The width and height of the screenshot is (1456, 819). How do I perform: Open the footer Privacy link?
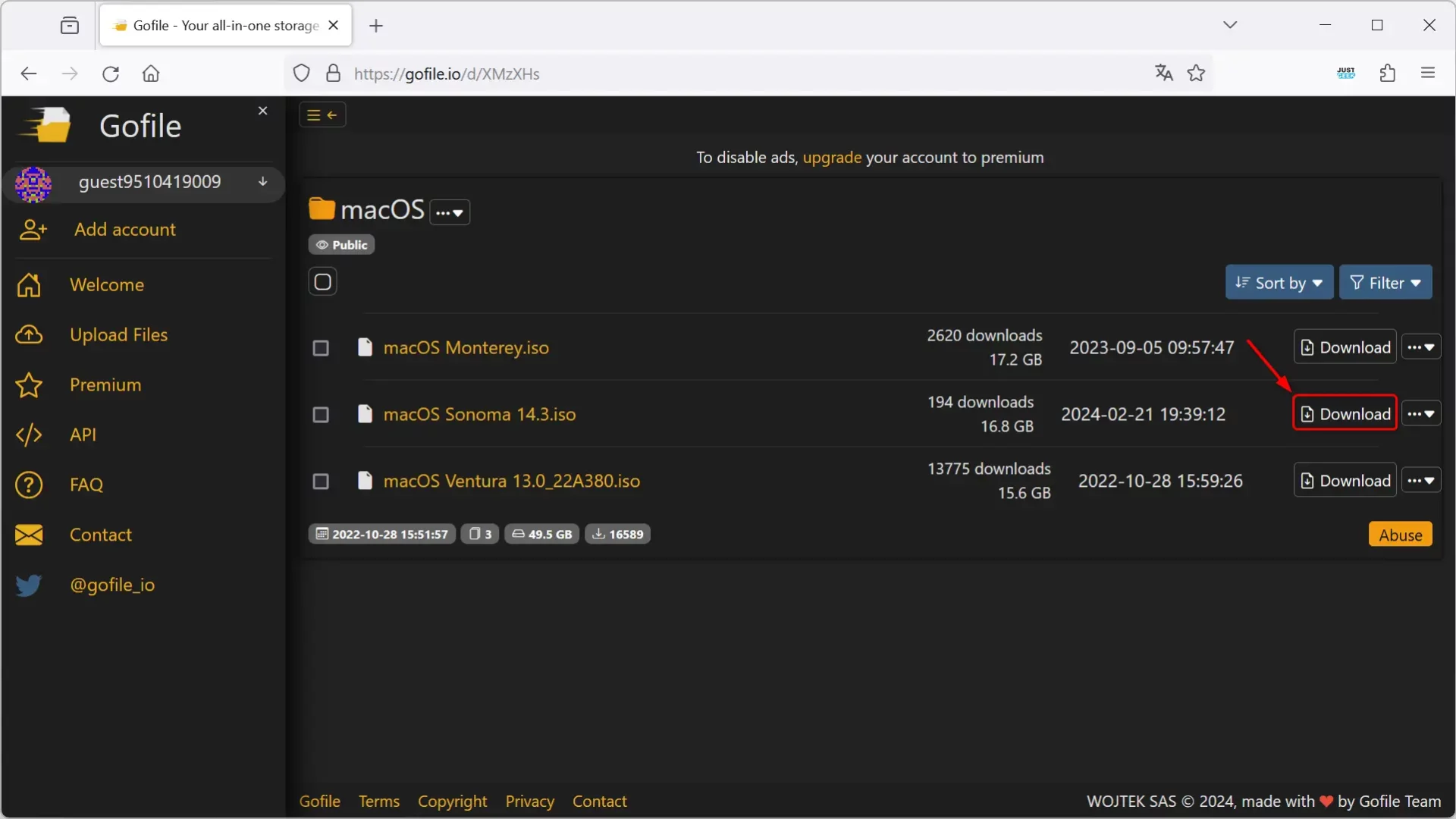pos(529,802)
